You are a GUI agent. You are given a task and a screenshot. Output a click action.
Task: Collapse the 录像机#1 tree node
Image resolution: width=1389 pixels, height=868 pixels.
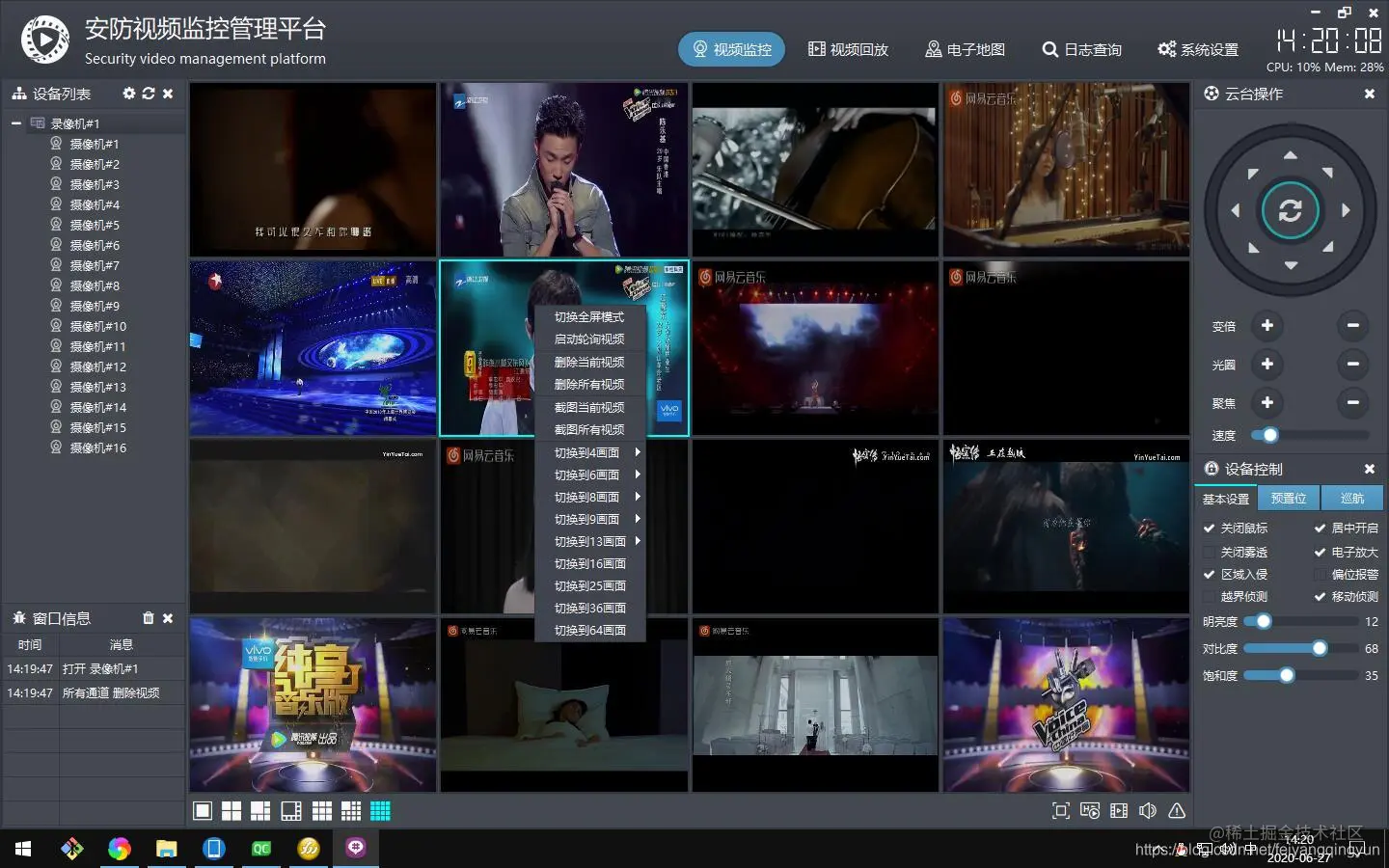pyautogui.click(x=16, y=123)
